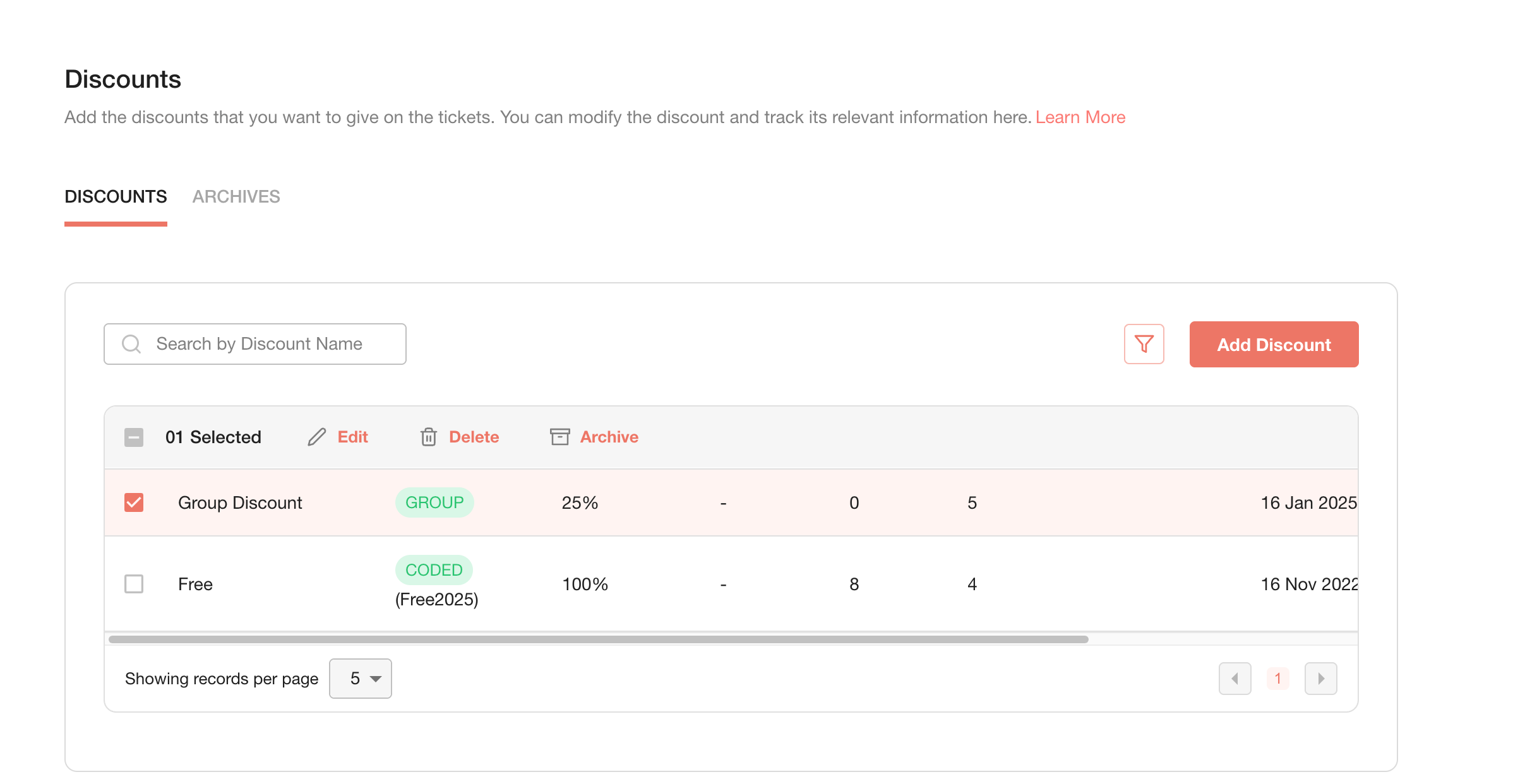Click the Add Discount button
The height and width of the screenshot is (784, 1513).
tap(1274, 344)
